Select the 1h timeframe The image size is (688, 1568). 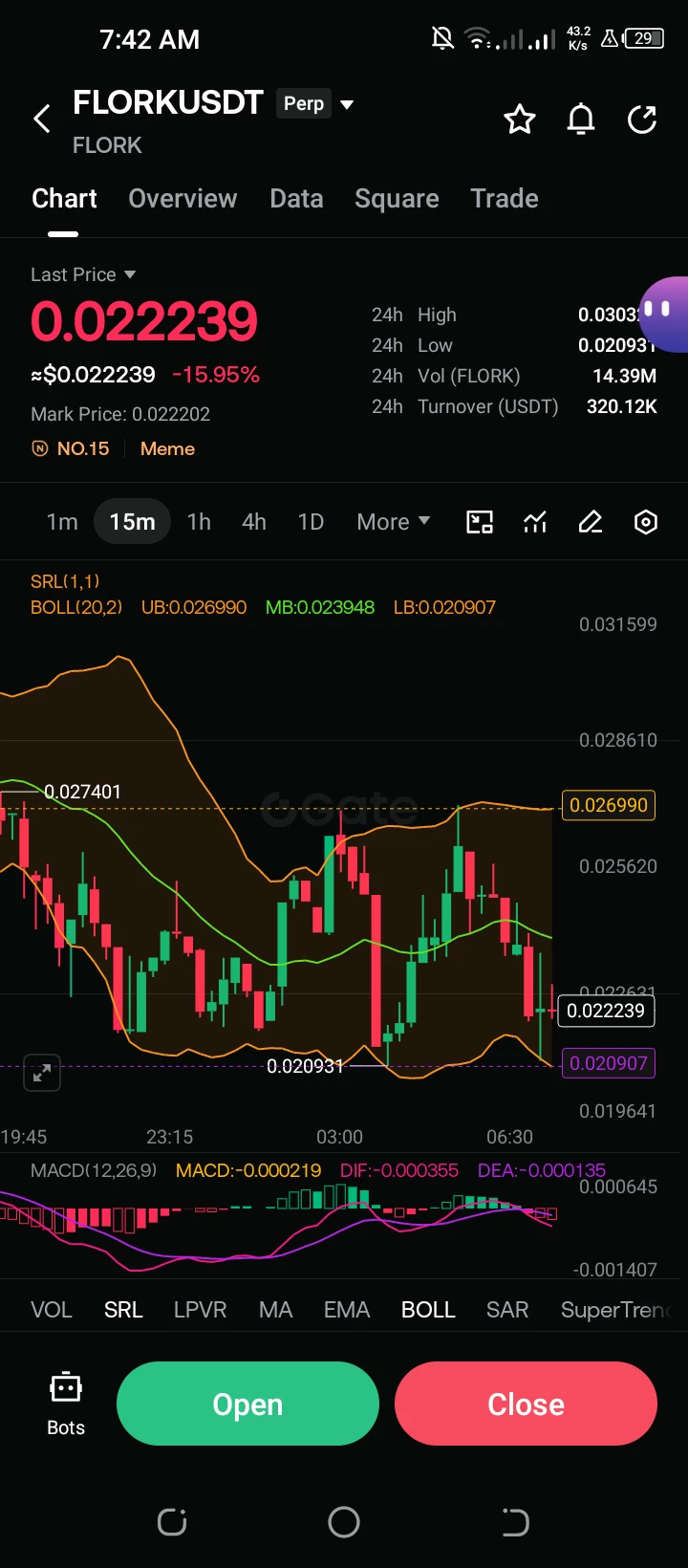tap(199, 522)
